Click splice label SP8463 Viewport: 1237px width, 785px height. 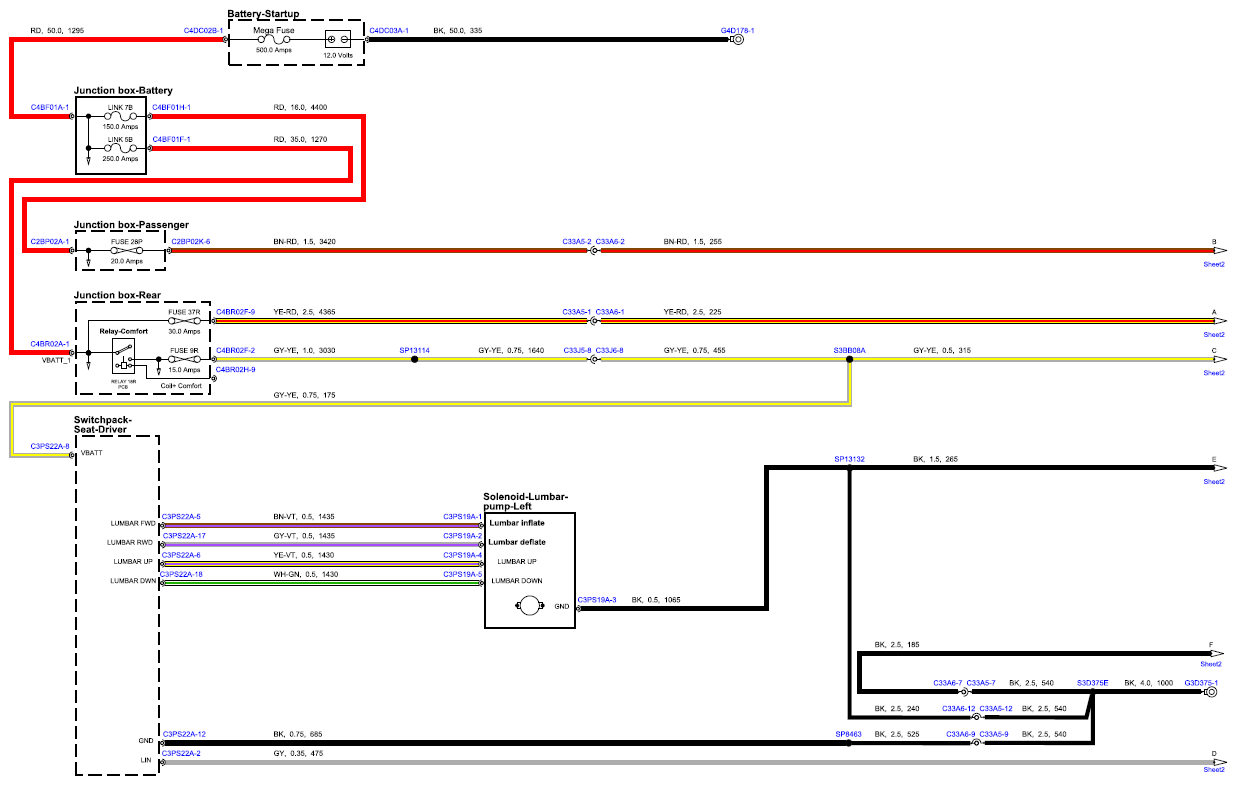click(848, 734)
